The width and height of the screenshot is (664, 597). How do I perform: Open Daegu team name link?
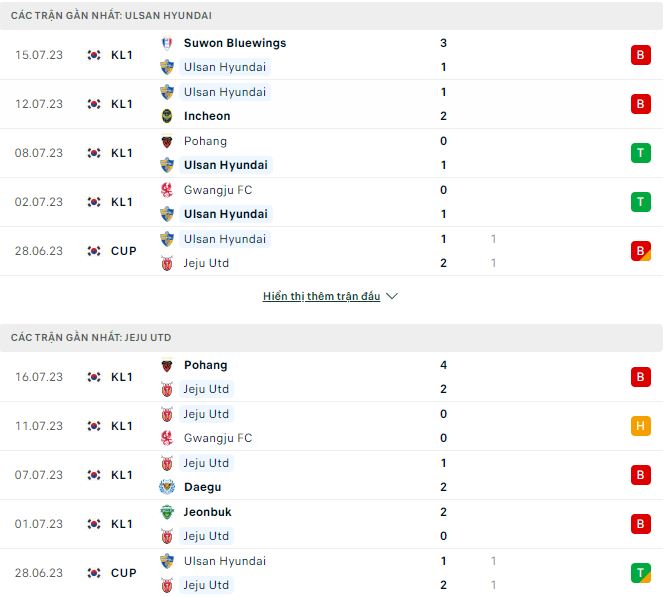203,487
